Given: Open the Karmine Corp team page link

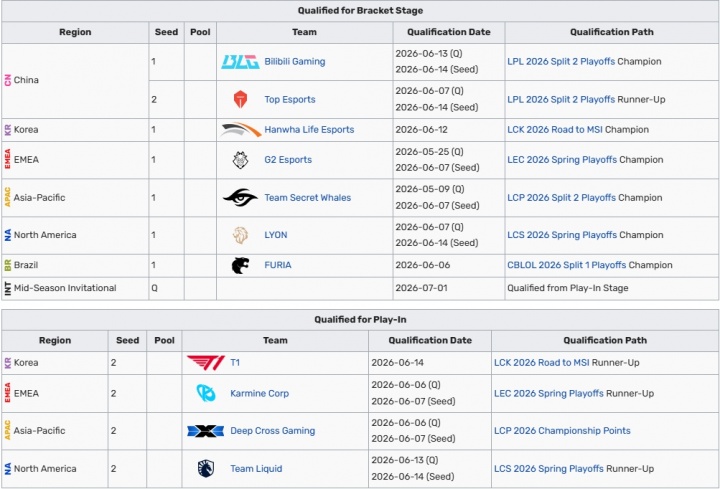Looking at the screenshot, I should [x=259, y=393].
